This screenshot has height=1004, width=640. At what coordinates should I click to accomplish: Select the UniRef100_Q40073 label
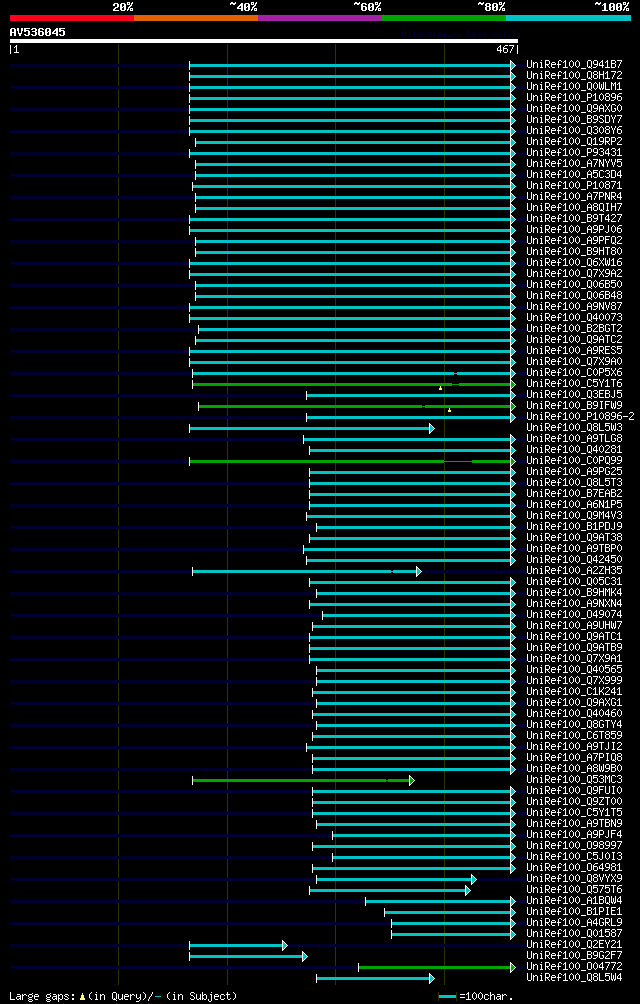coord(574,318)
